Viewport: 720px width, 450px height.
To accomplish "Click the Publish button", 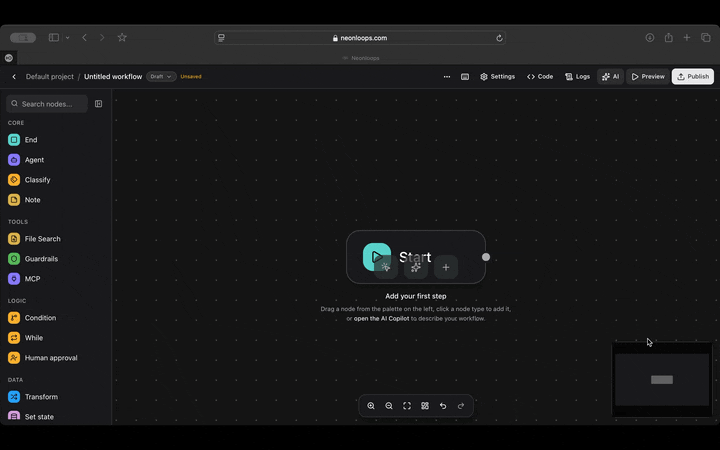I will coord(693,77).
